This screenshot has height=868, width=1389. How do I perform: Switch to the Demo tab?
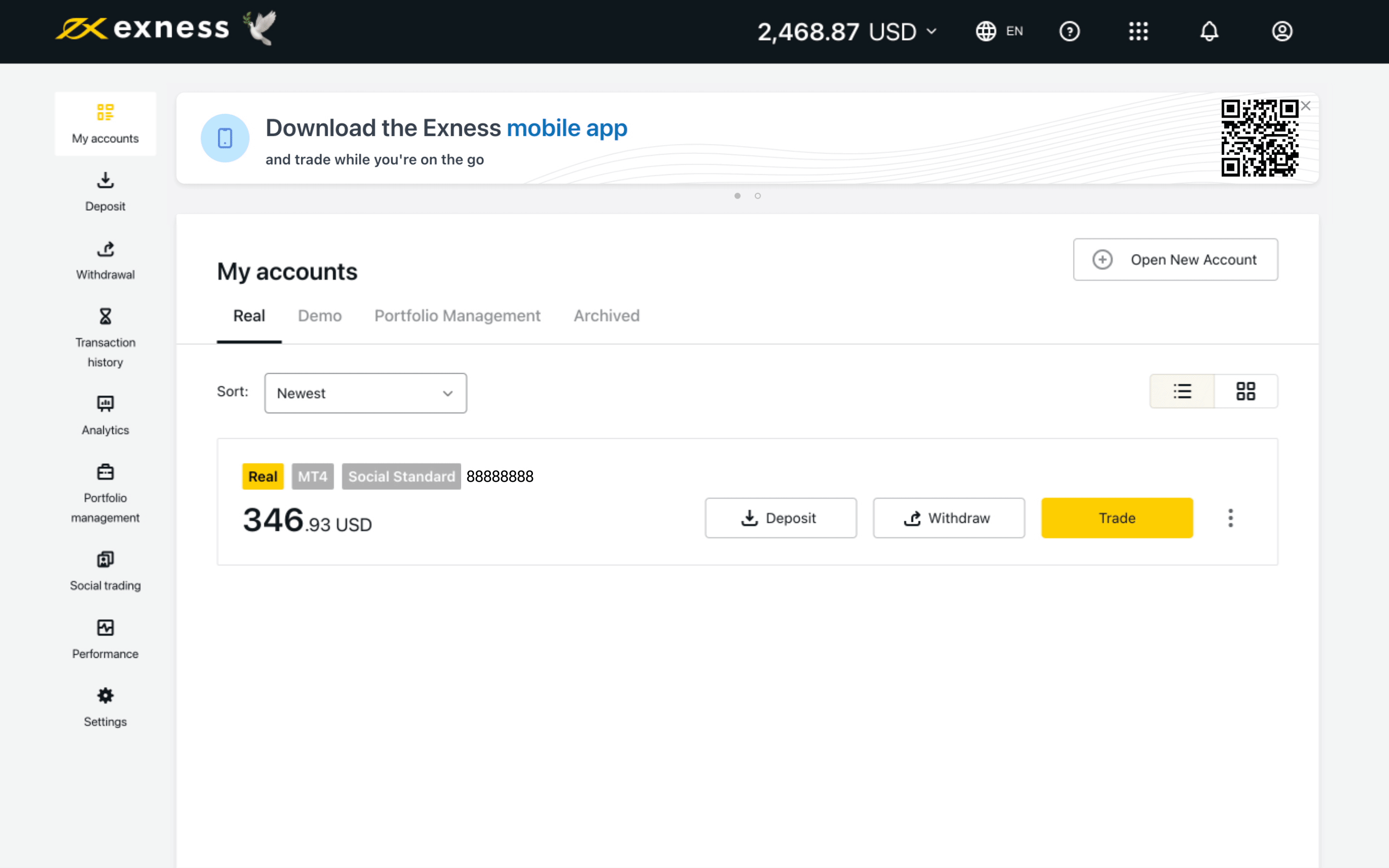click(320, 316)
